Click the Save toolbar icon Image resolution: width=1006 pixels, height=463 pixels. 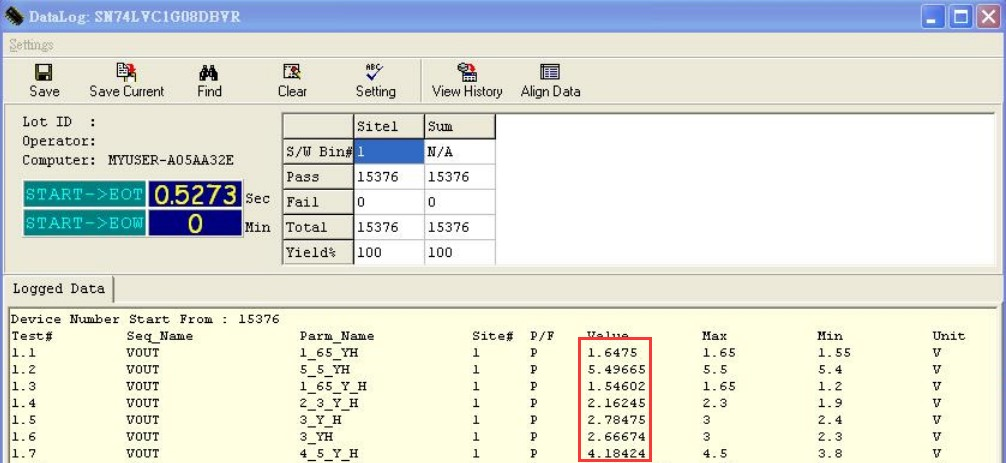point(43,72)
